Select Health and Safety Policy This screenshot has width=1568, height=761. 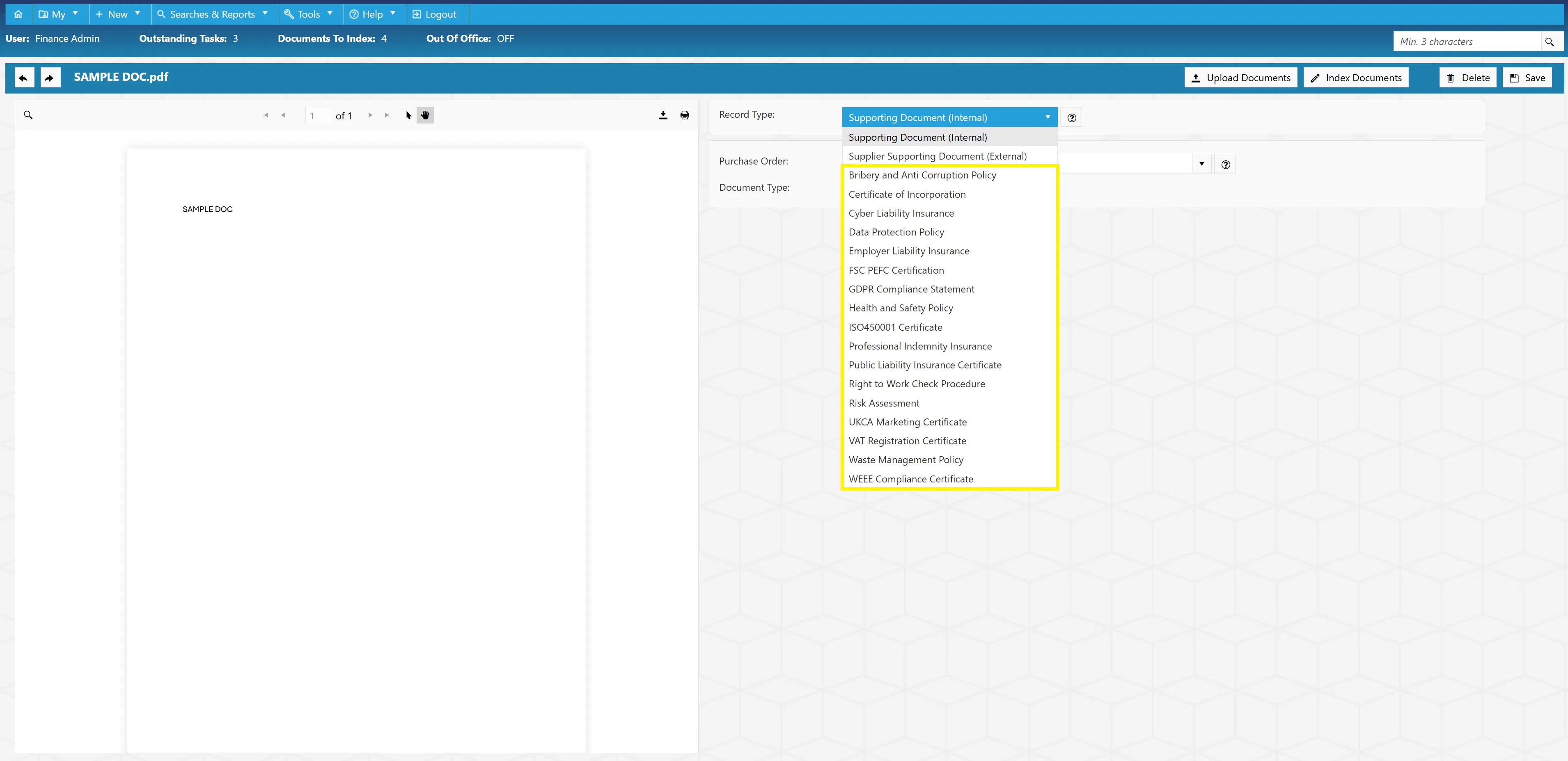[x=949, y=308]
